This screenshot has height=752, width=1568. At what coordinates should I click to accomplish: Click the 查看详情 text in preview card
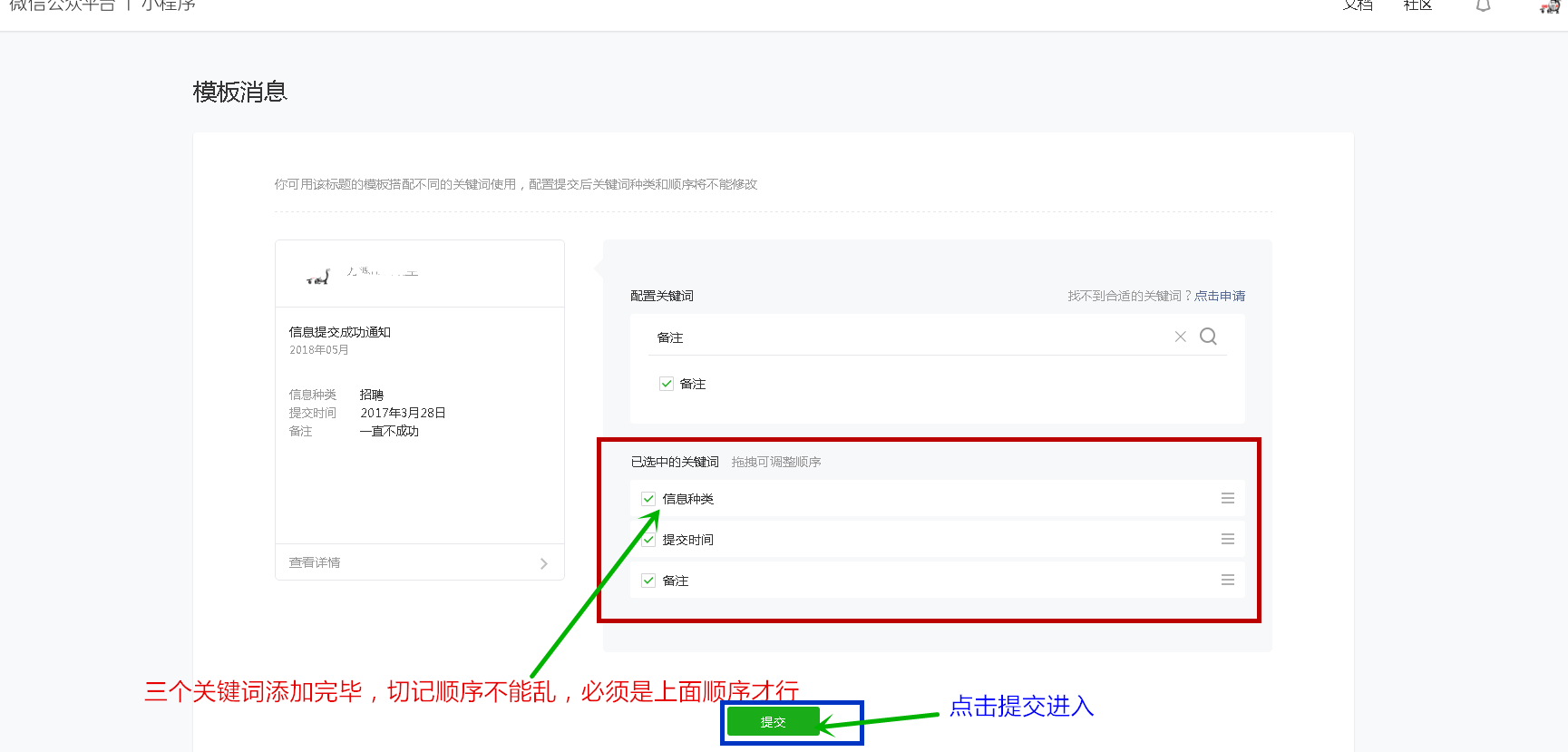[315, 562]
